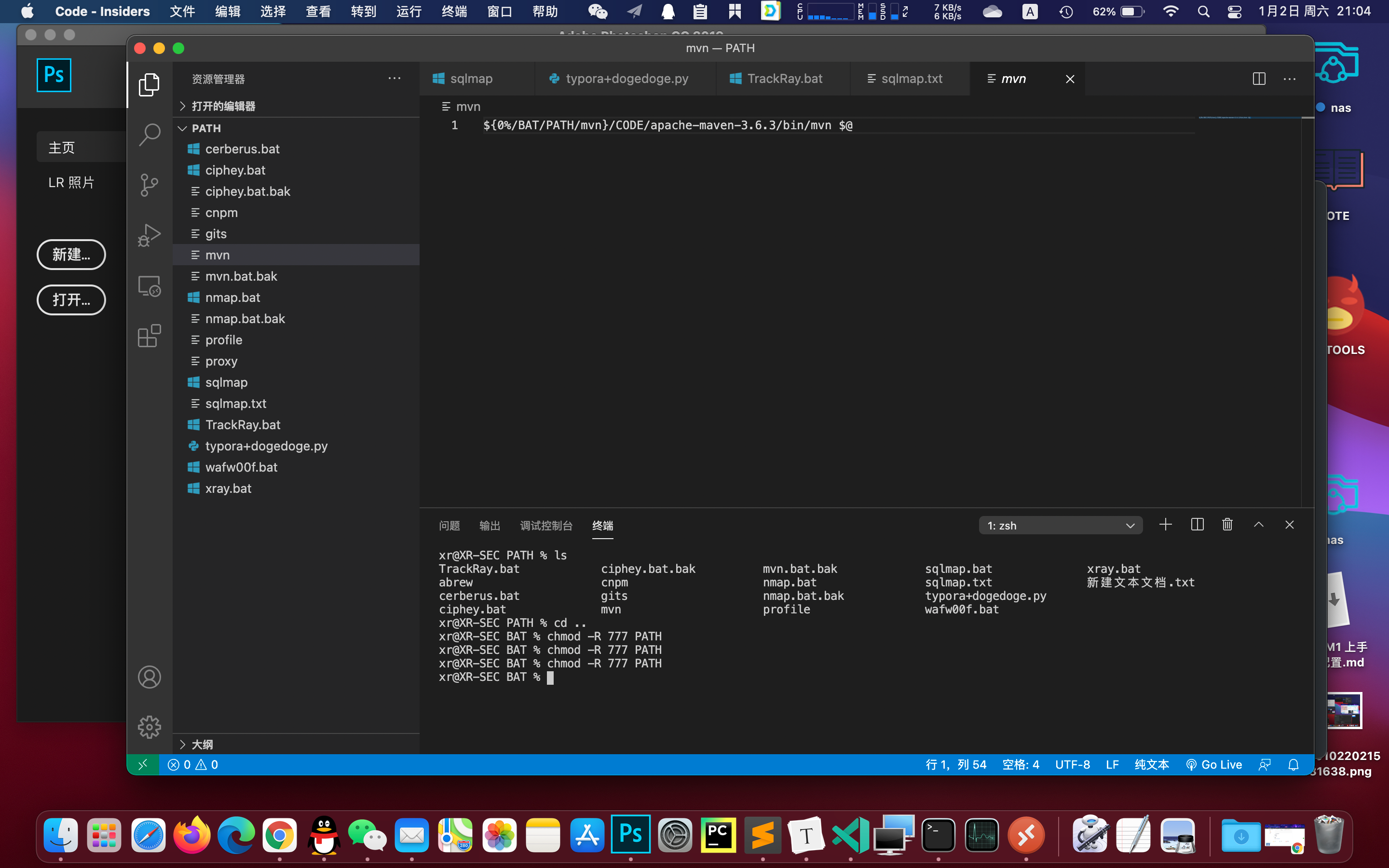Switch to the sqlmap editor tab

pos(476,79)
